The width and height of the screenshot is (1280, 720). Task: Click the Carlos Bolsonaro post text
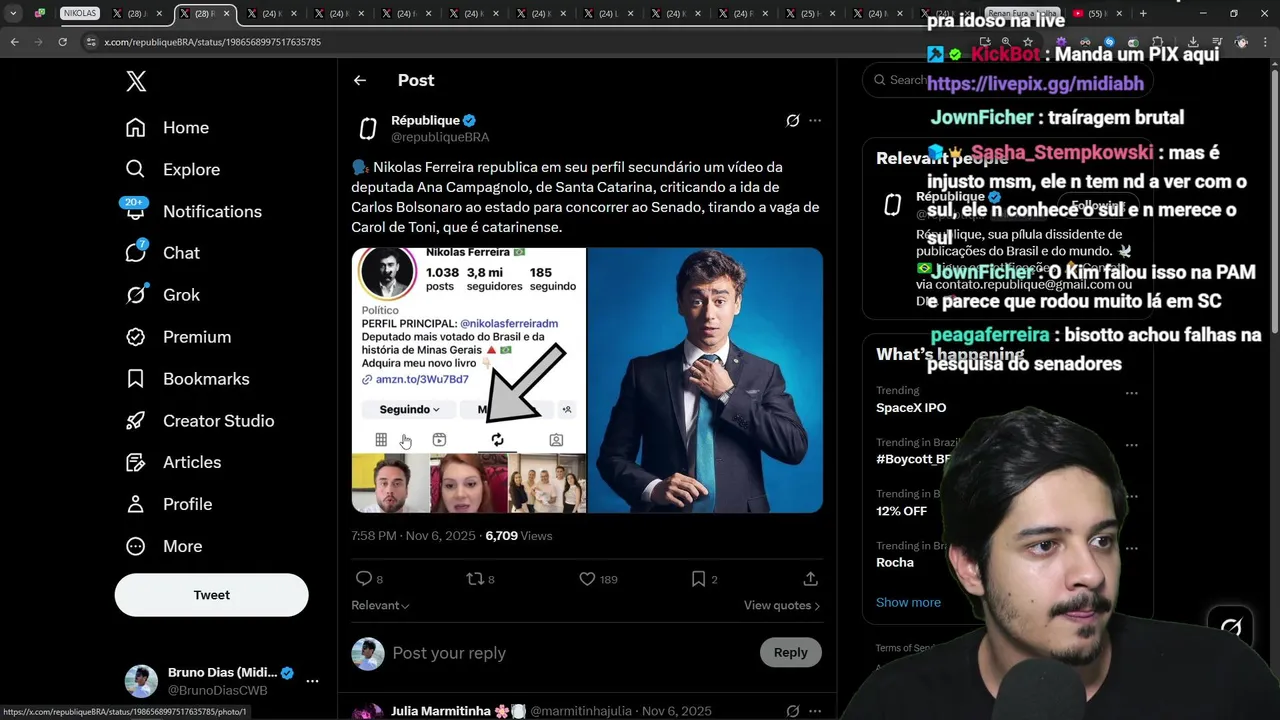point(585,197)
